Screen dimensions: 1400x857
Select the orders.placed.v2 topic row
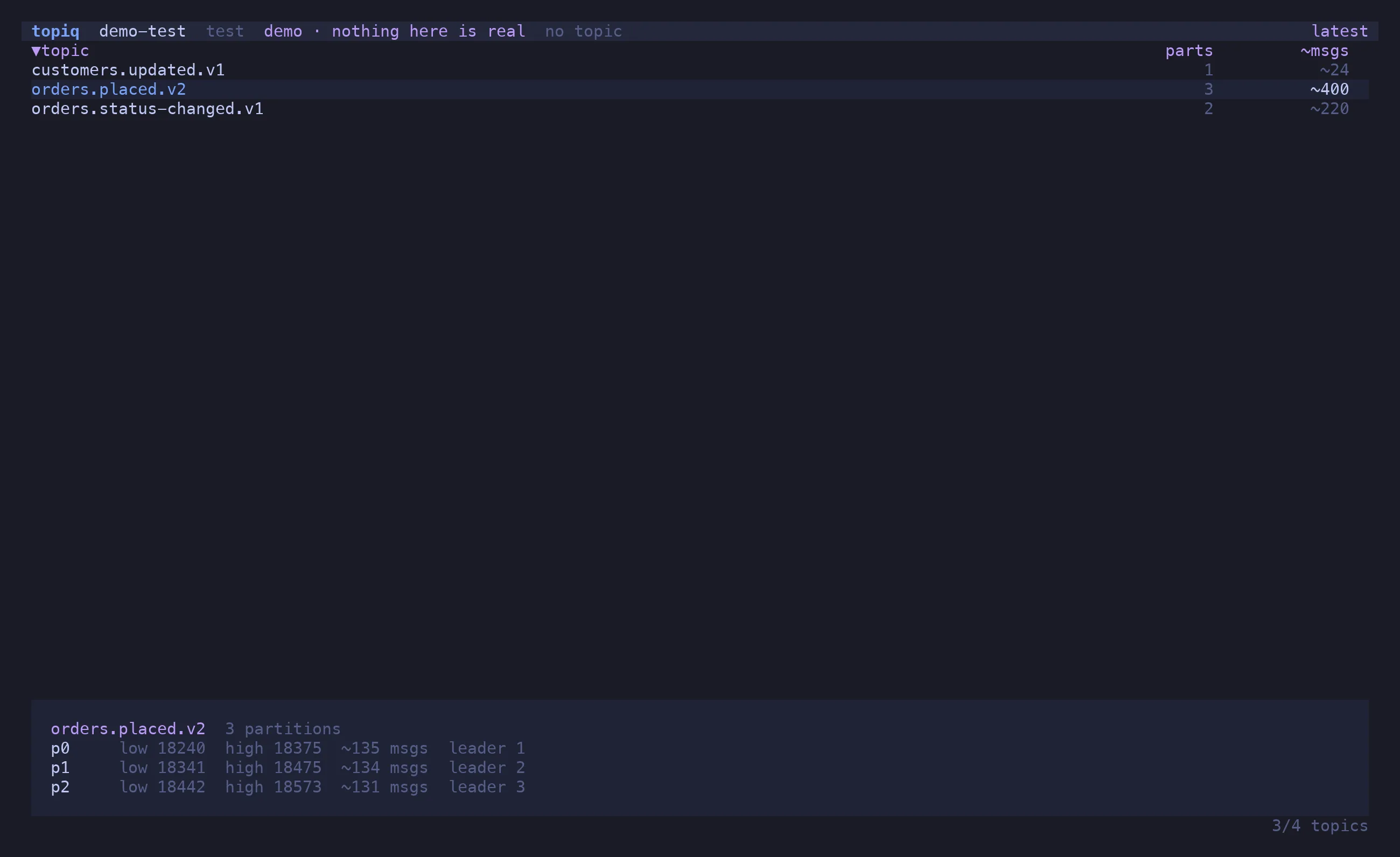click(x=700, y=89)
